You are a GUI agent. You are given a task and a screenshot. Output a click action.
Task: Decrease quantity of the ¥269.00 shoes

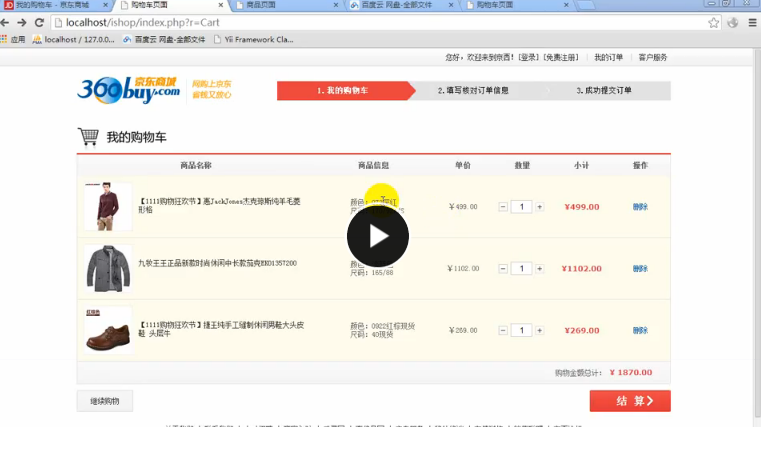point(503,330)
